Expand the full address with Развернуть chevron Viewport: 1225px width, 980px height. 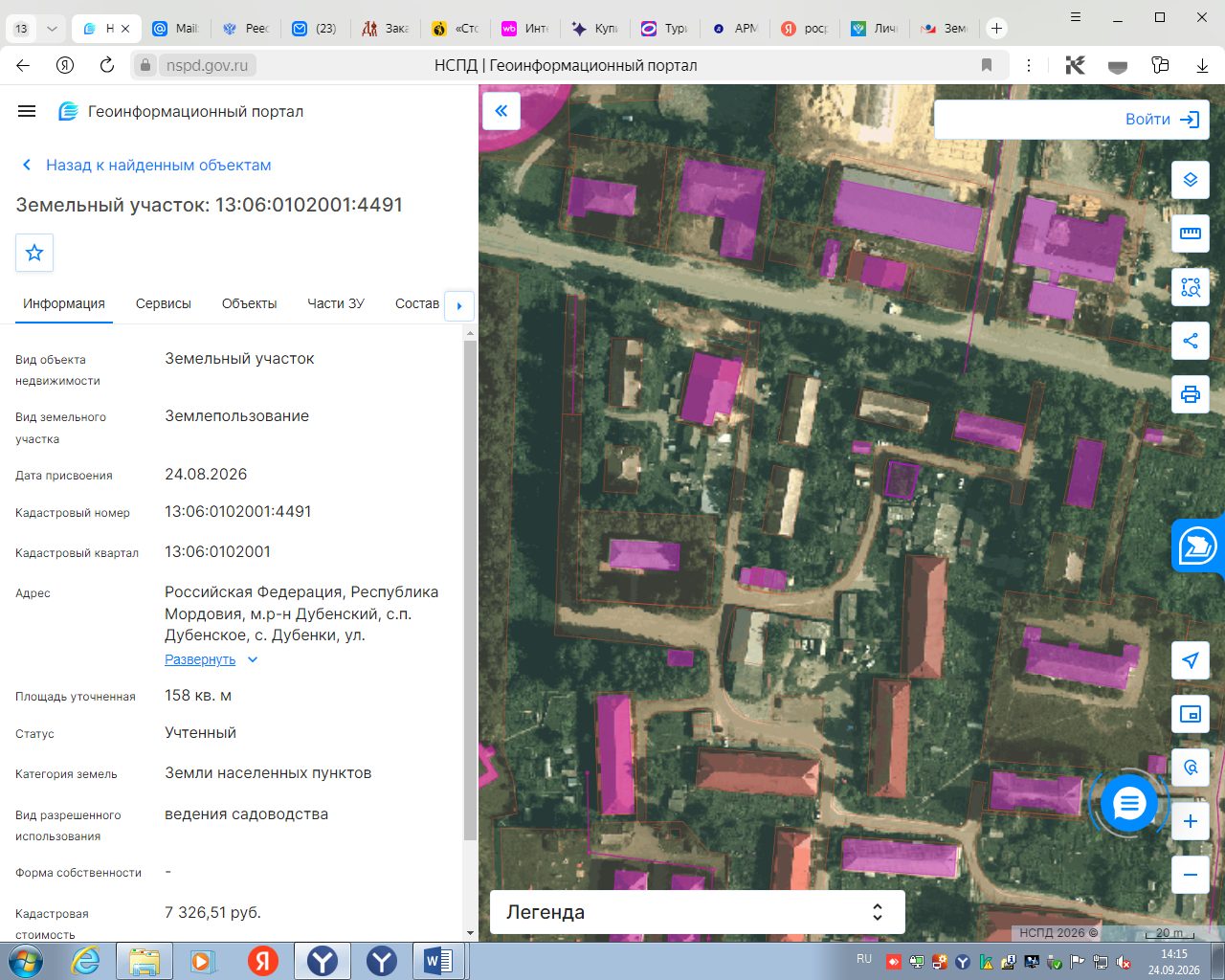pos(253,659)
